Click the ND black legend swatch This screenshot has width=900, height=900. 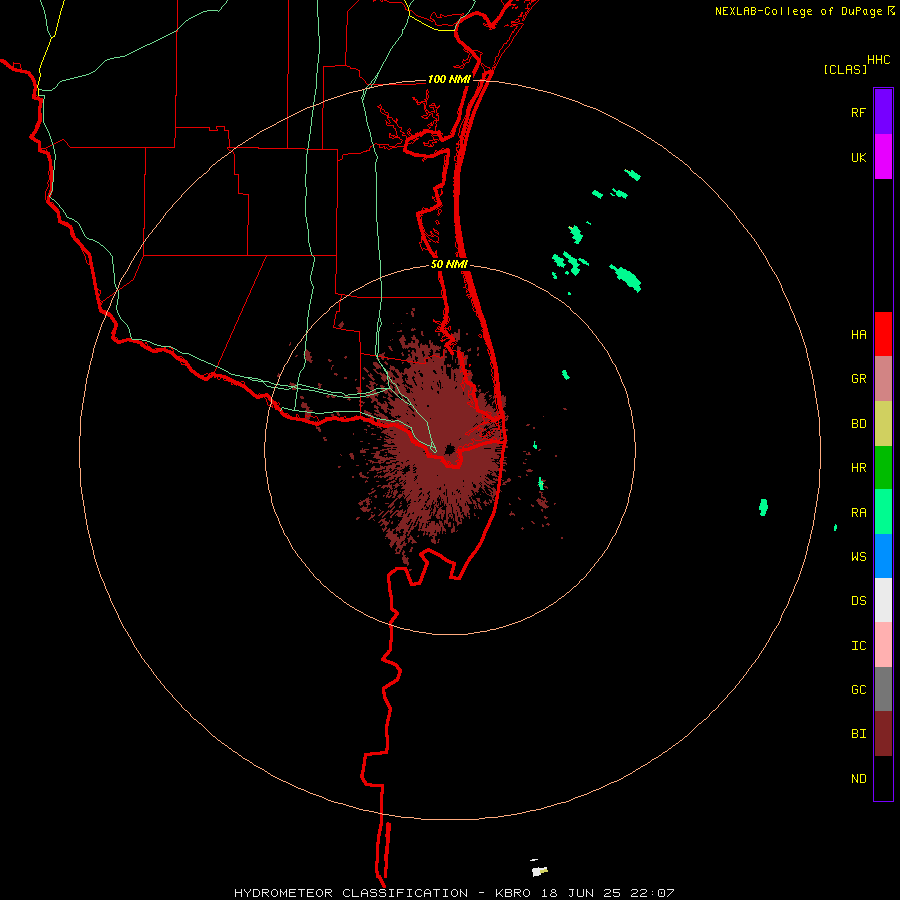[883, 778]
